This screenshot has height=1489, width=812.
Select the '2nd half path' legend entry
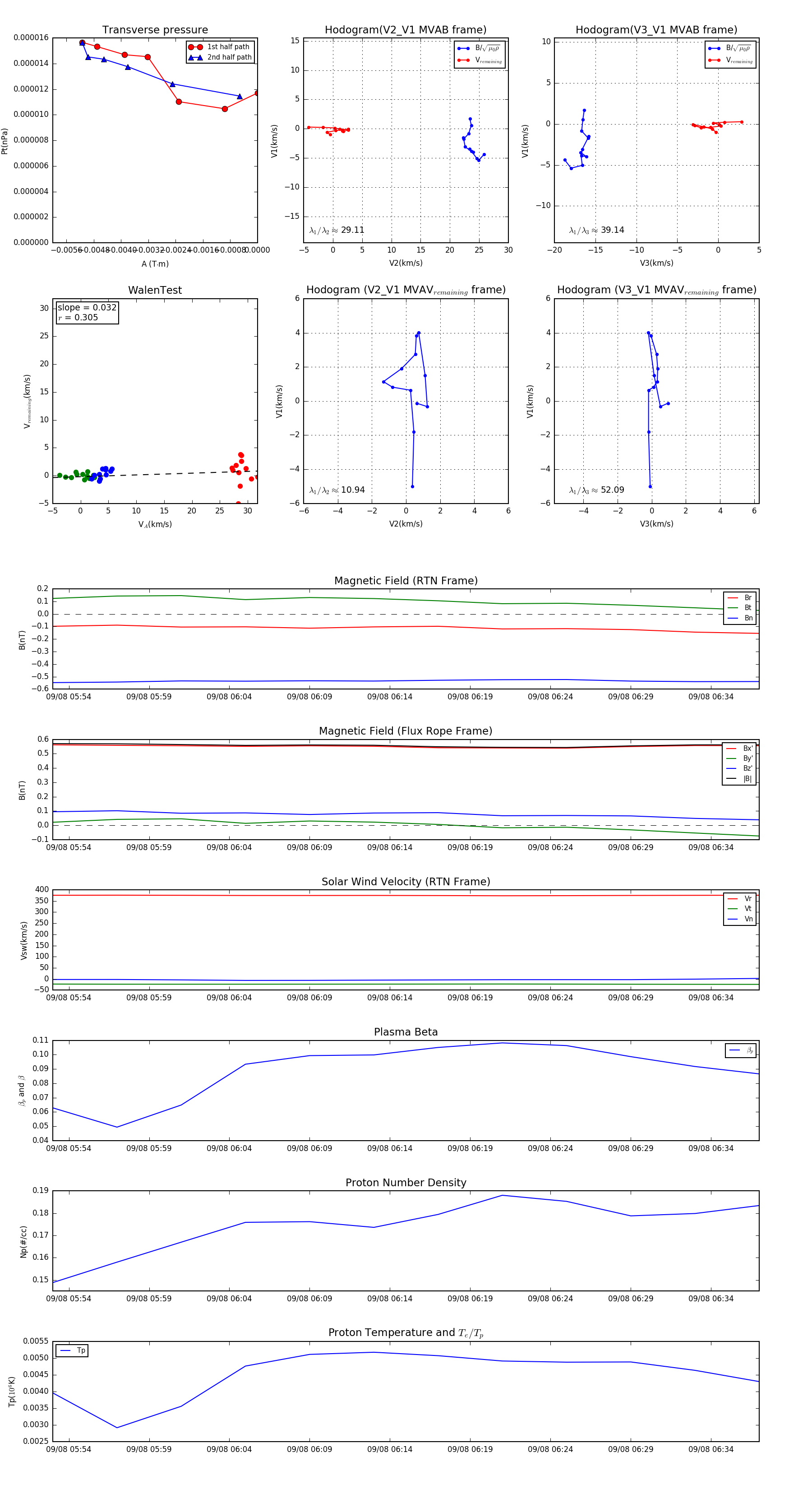(x=220, y=57)
